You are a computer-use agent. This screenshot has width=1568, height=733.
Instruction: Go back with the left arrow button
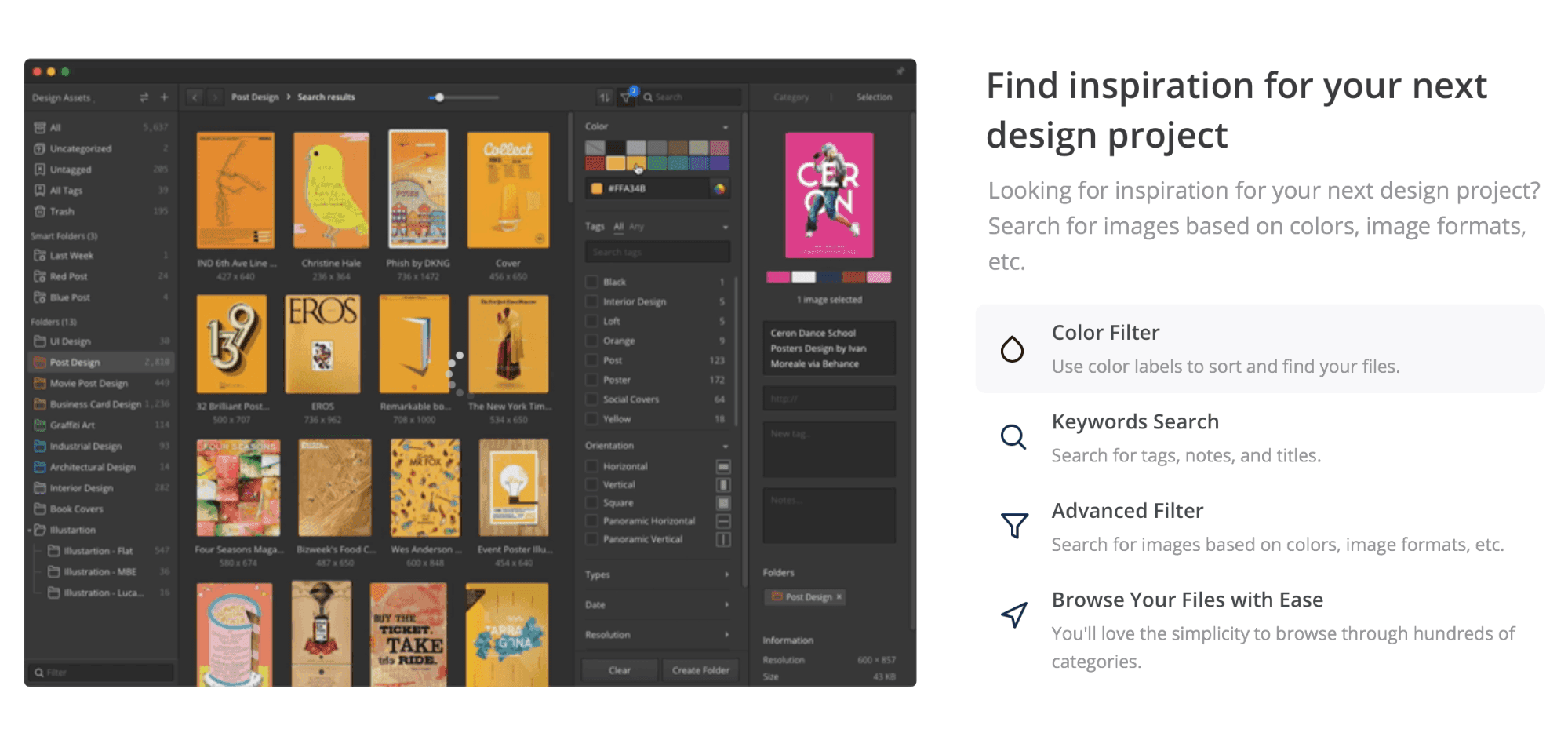pos(195,97)
